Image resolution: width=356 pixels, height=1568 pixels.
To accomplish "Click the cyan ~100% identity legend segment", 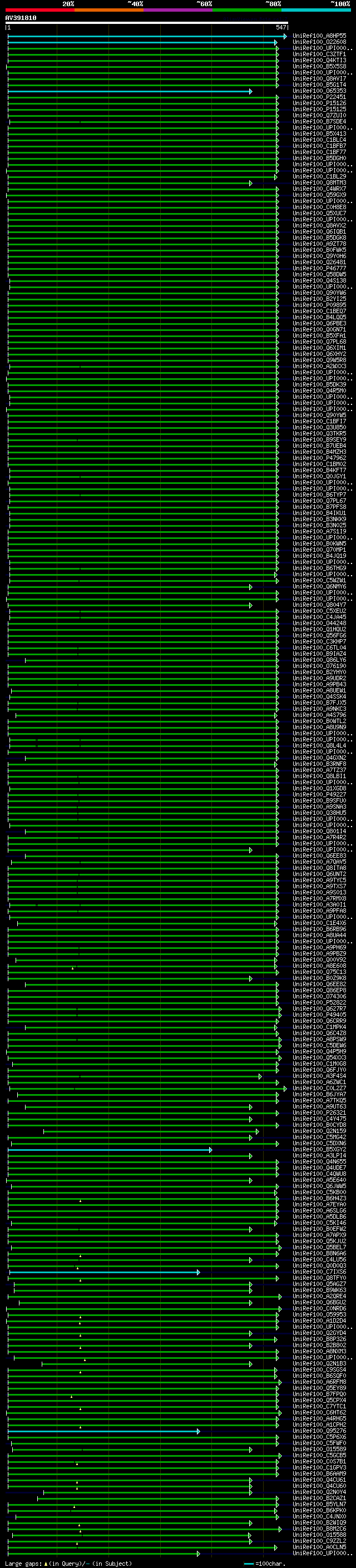I will tap(316, 10).
